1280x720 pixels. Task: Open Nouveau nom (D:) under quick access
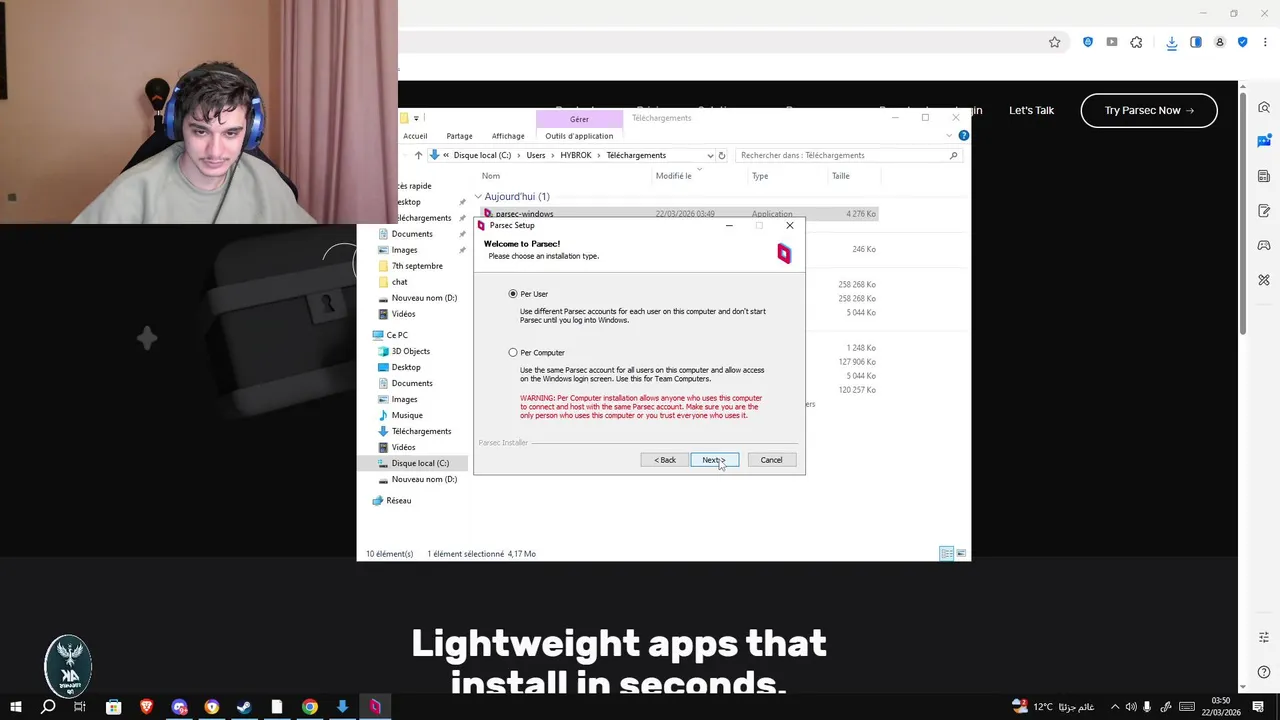tap(424, 298)
